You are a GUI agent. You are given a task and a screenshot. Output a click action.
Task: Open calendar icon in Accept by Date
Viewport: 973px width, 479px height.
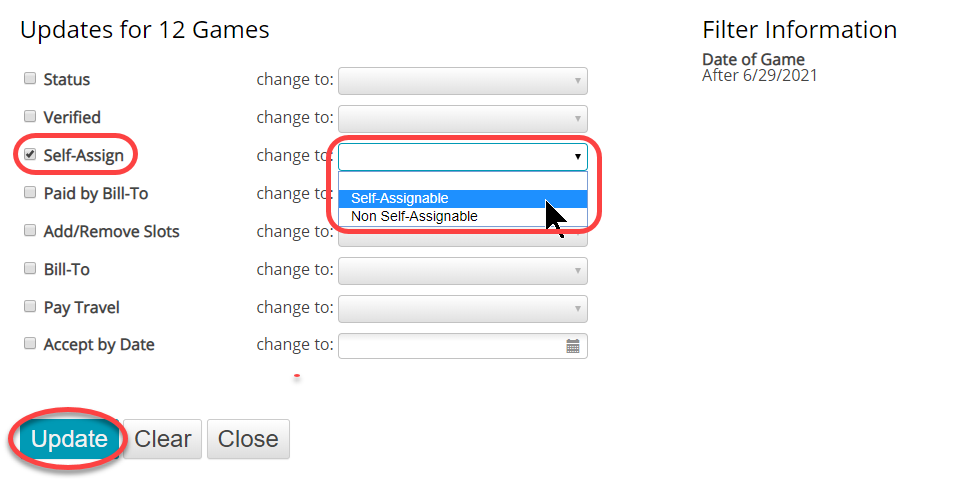pos(573,346)
